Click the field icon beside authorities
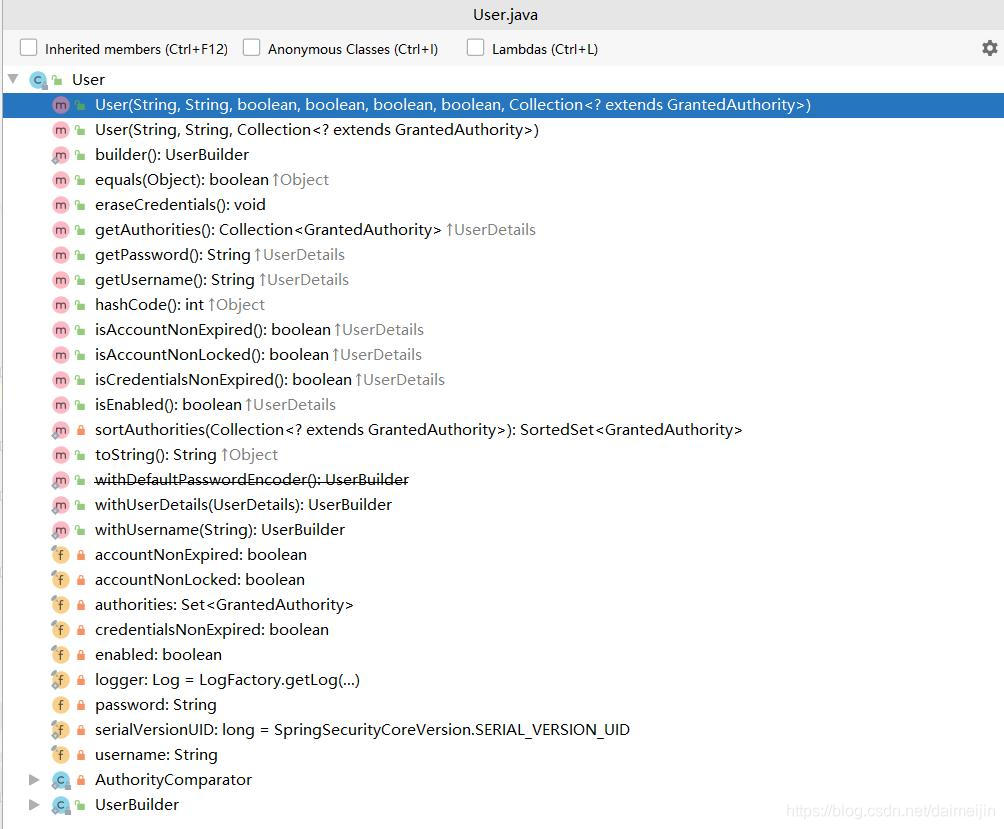Screen dimensions: 1004x829 pyautogui.click(x=60, y=604)
